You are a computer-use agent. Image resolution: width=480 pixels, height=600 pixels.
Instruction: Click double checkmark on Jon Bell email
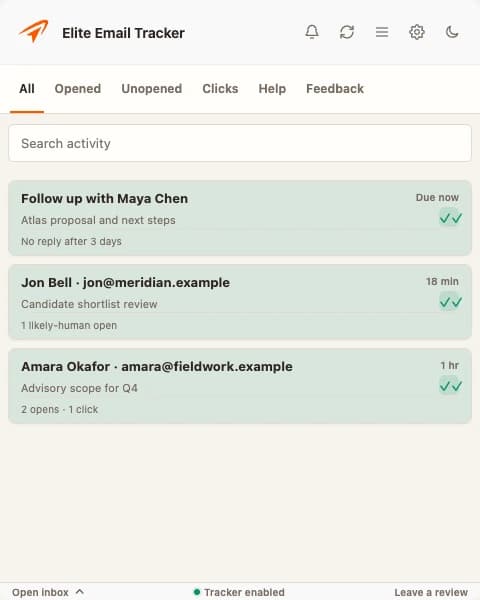[451, 302]
